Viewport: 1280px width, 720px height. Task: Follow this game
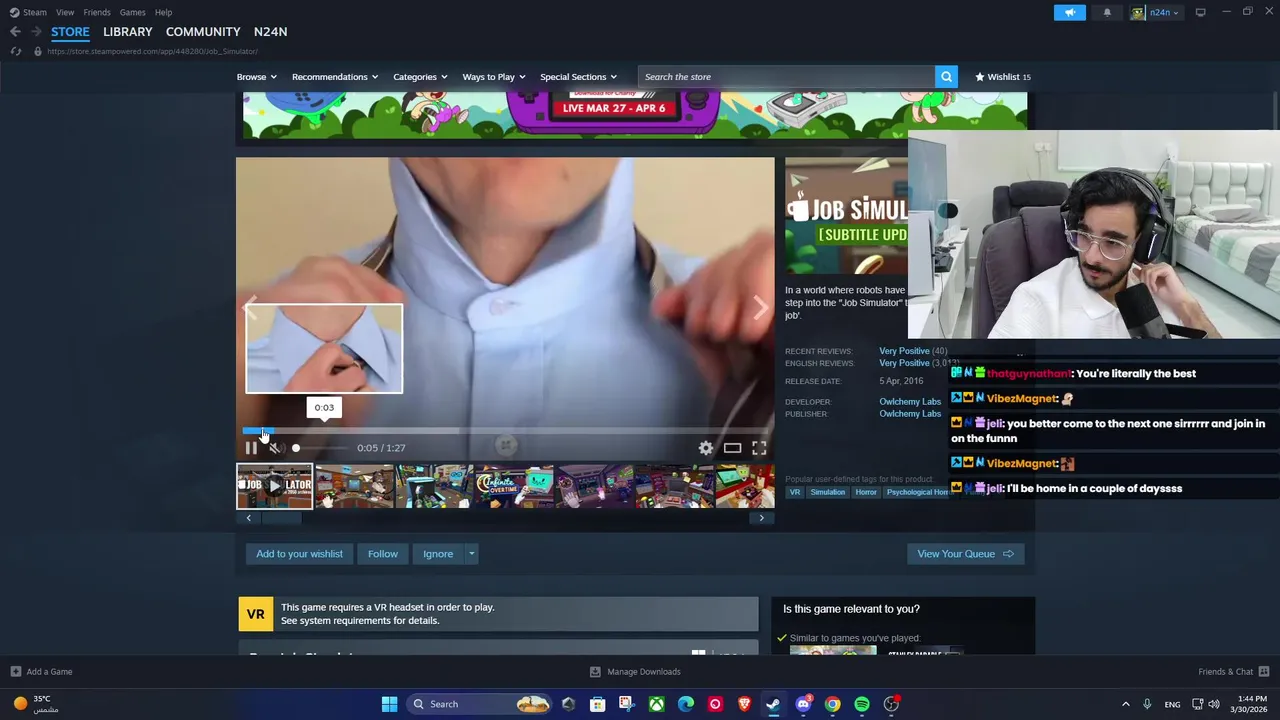click(382, 554)
